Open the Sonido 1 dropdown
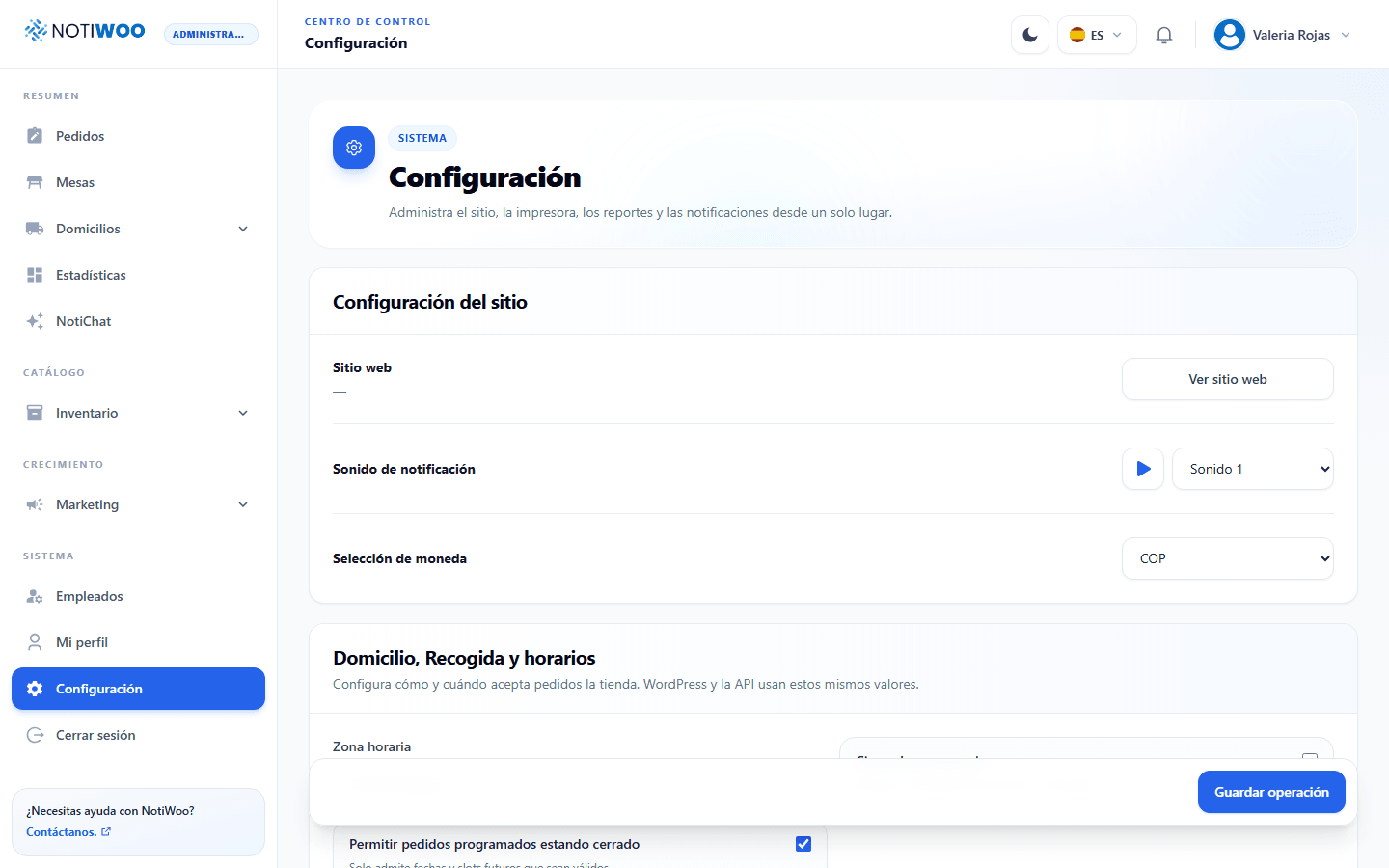The height and width of the screenshot is (868, 1389). tap(1253, 469)
